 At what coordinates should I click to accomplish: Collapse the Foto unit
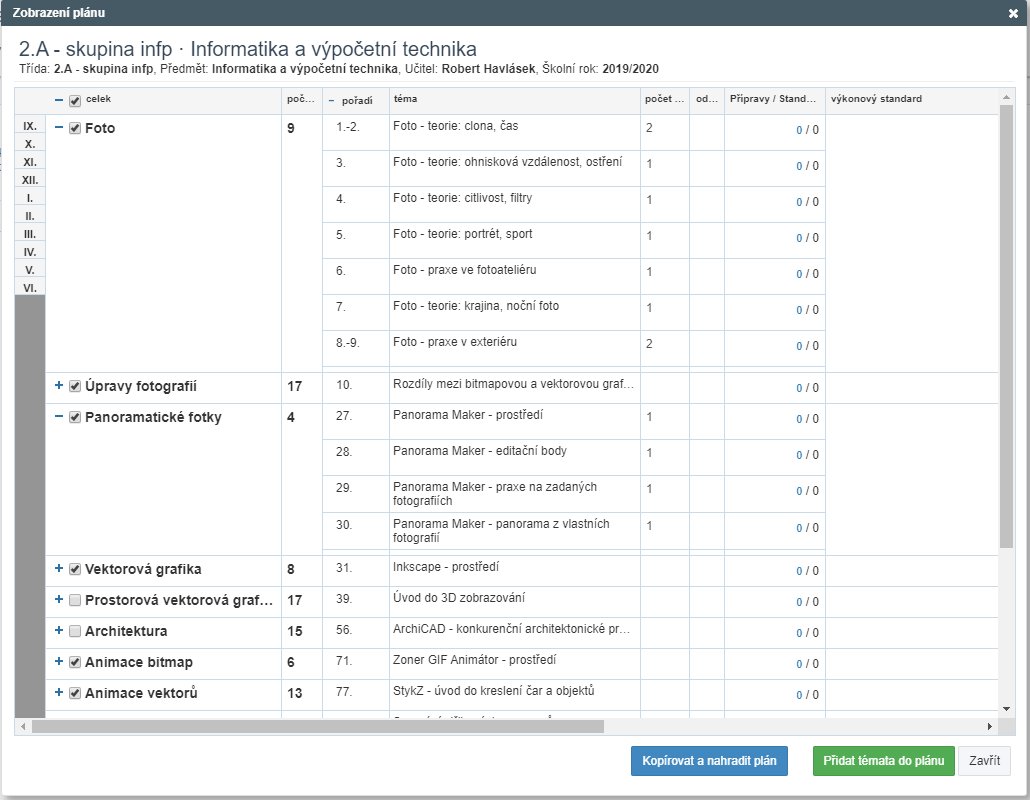tap(59, 128)
